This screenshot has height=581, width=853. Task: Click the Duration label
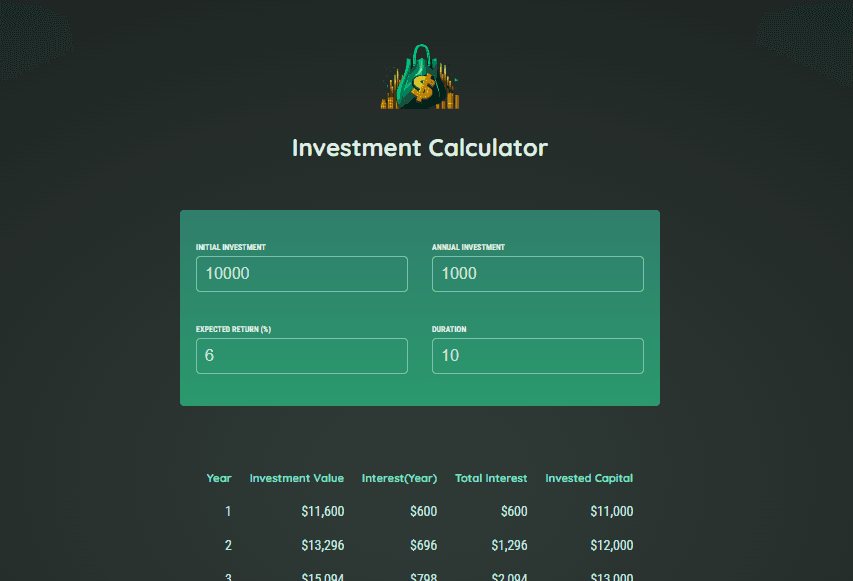pyautogui.click(x=449, y=329)
